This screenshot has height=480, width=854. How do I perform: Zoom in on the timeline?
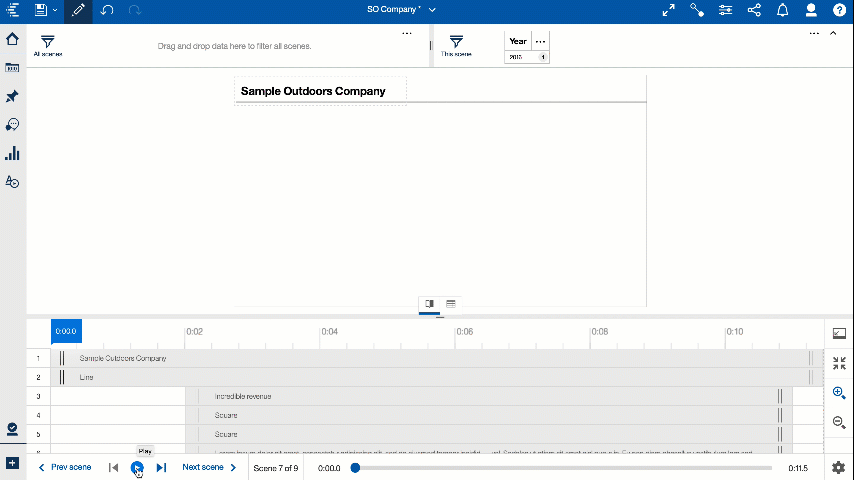click(839, 392)
